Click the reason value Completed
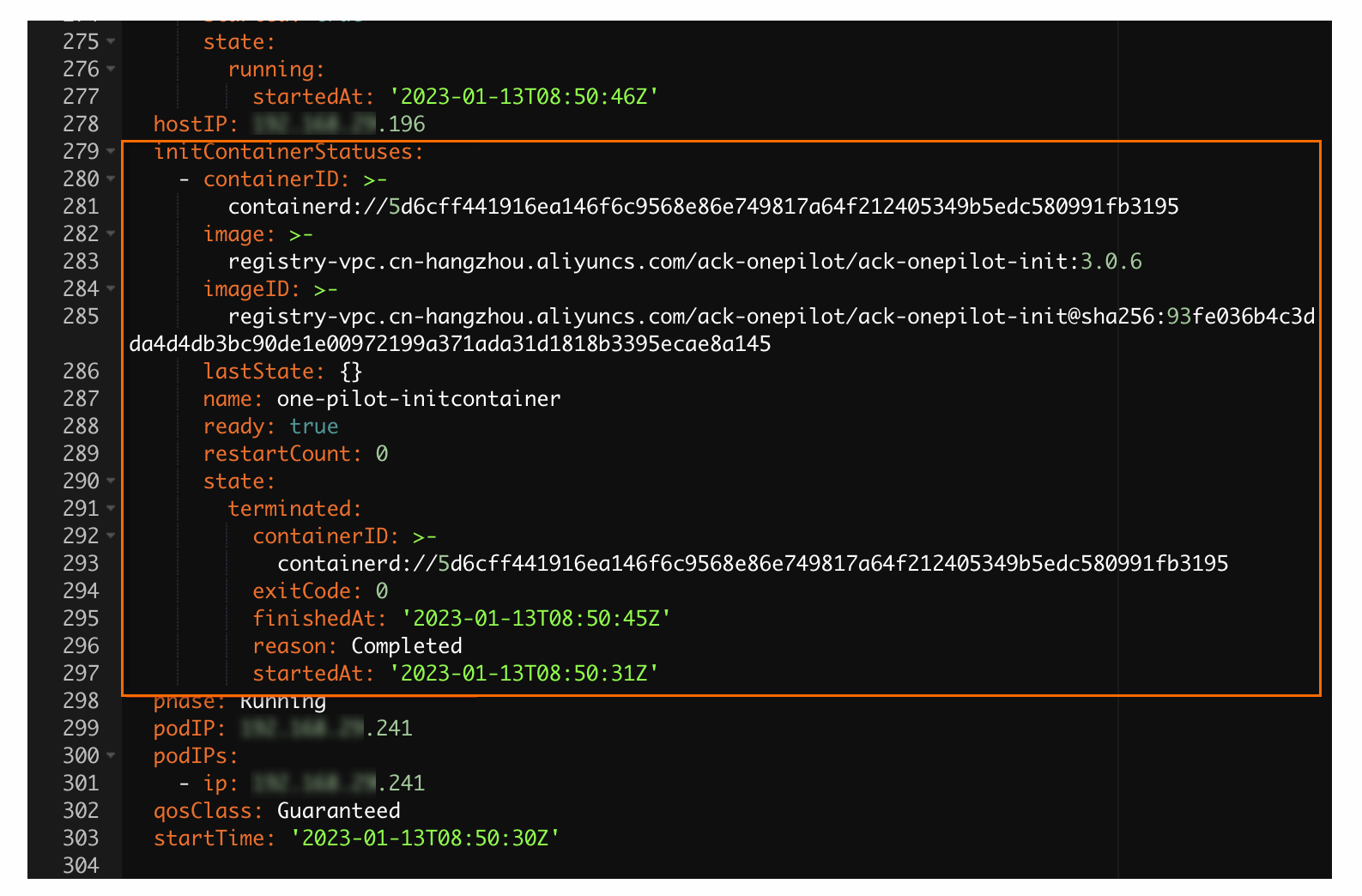The height and width of the screenshot is (896, 1362). [407, 645]
